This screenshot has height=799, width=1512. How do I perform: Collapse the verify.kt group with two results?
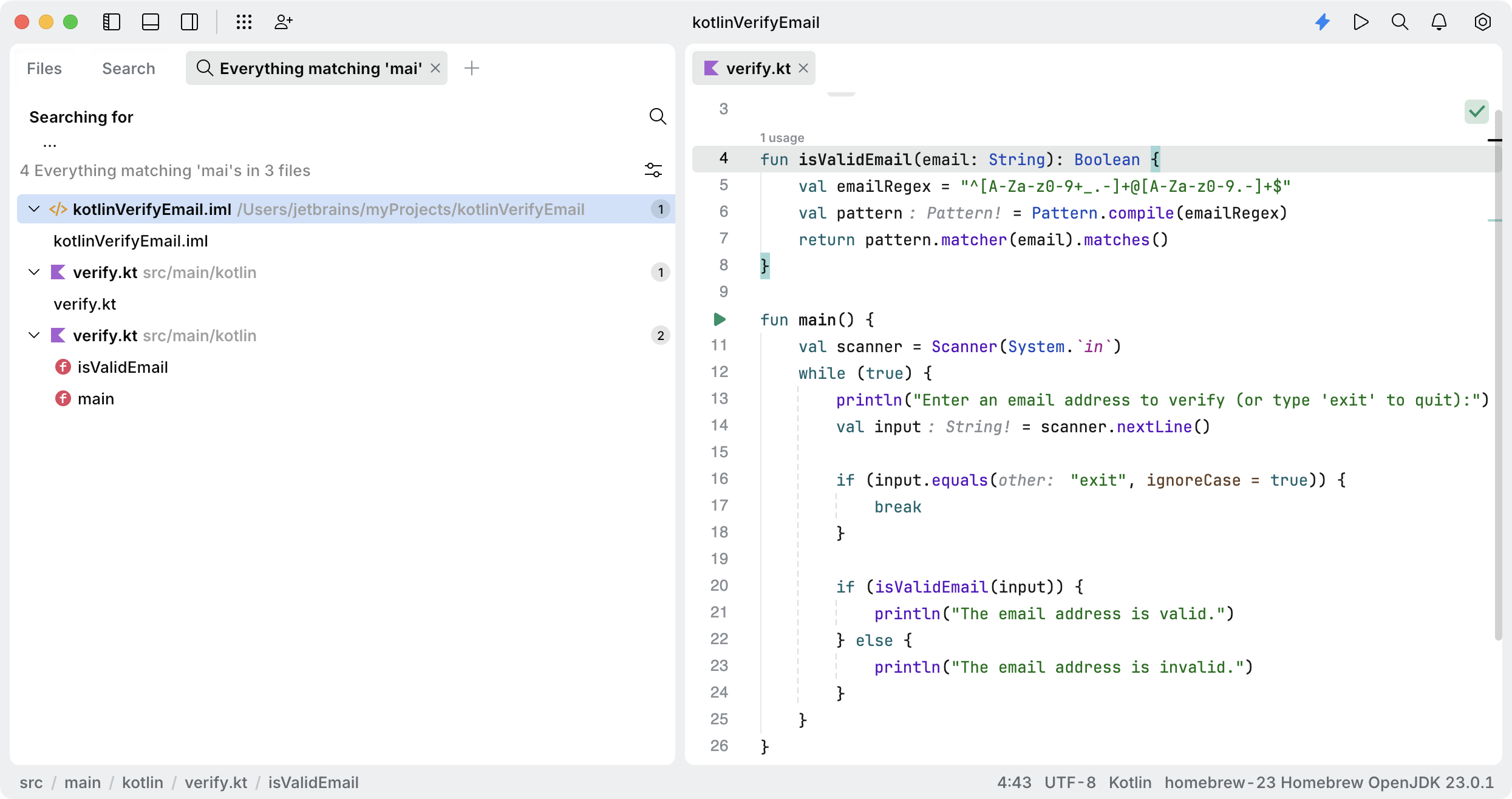[x=34, y=336]
